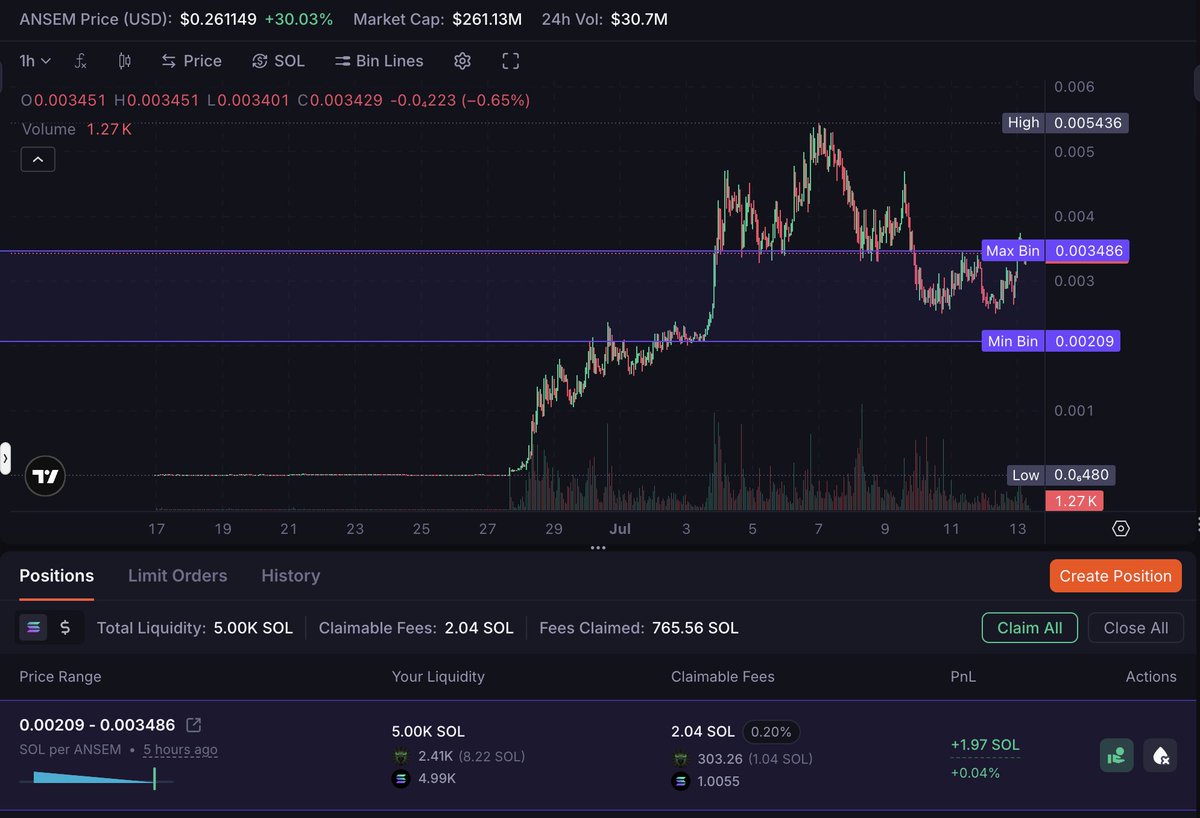
Task: Click the chart time-axis settings icon
Action: [x=1120, y=528]
